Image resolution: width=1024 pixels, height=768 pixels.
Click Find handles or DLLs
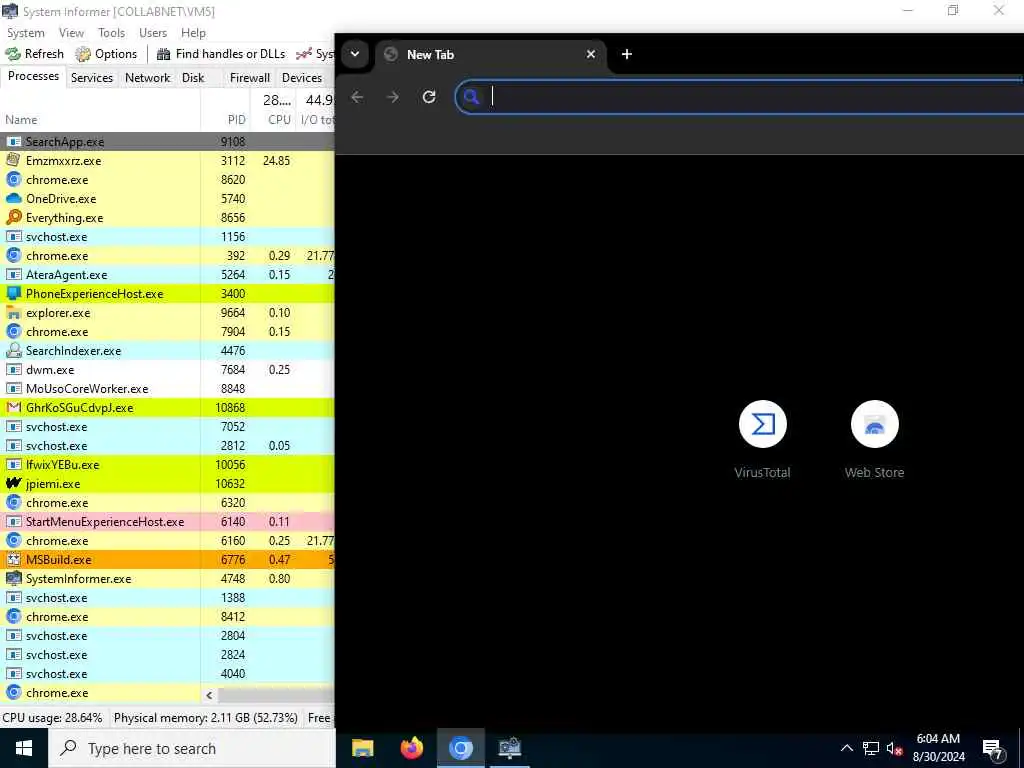point(221,54)
